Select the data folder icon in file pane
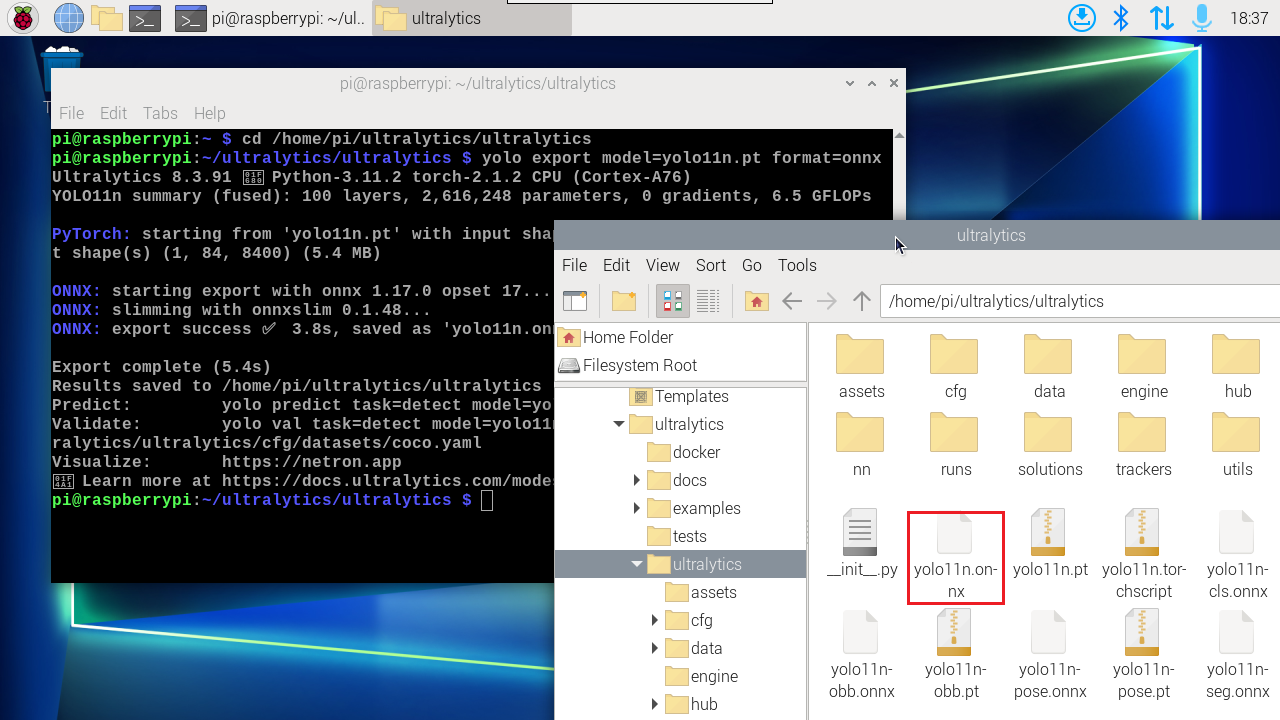Image resolution: width=1280 pixels, height=720 pixels. click(x=1049, y=367)
